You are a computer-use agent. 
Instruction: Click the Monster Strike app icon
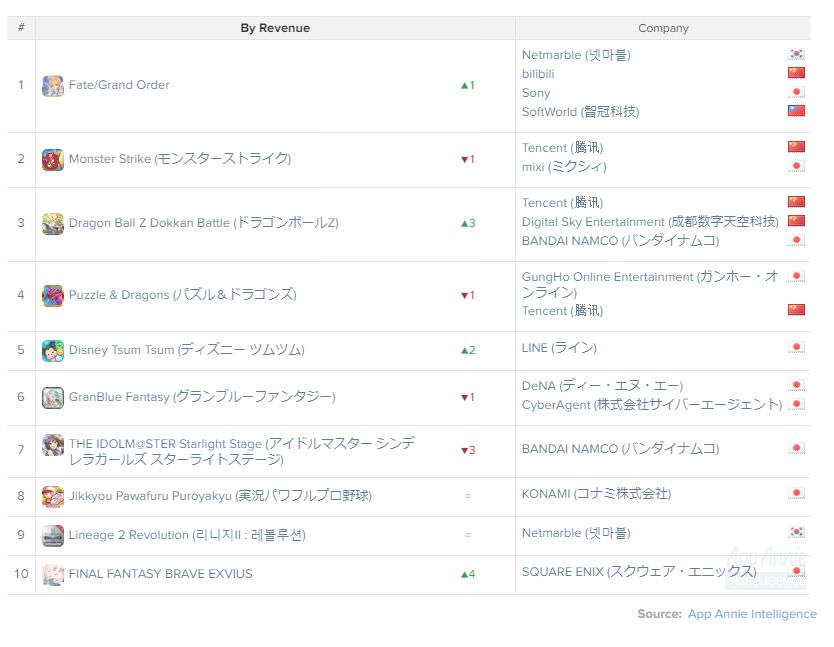coord(53,160)
